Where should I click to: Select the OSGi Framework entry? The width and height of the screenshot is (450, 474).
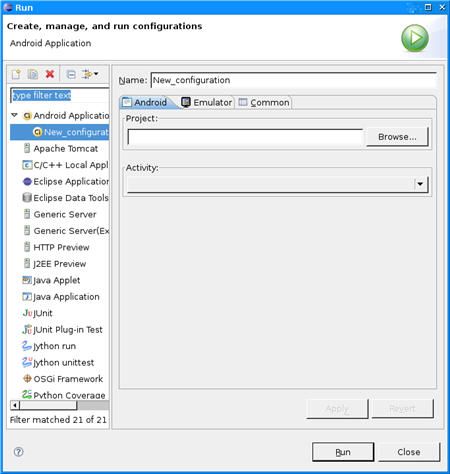(63, 379)
